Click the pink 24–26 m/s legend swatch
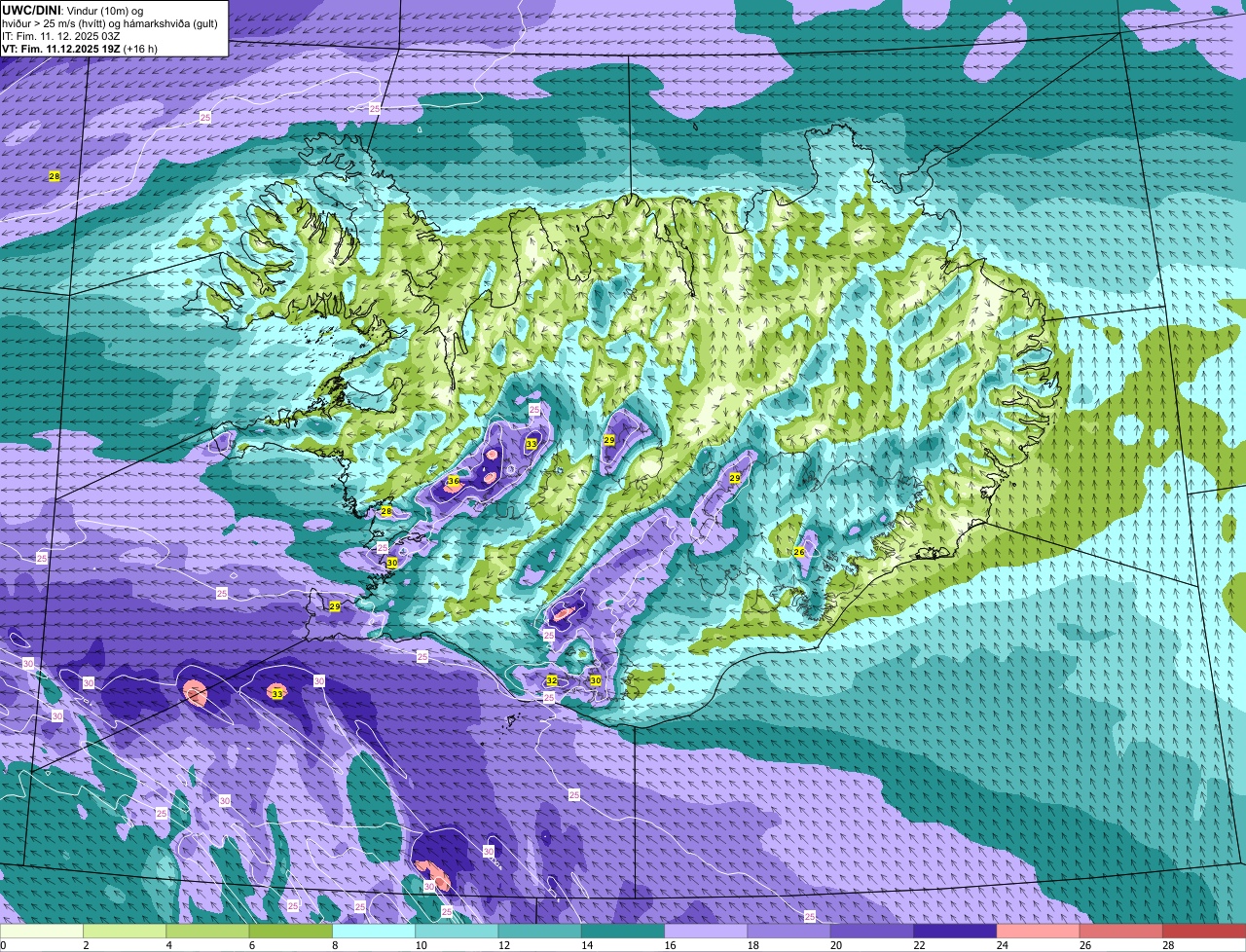The width and height of the screenshot is (1246, 952). click(x=1038, y=931)
